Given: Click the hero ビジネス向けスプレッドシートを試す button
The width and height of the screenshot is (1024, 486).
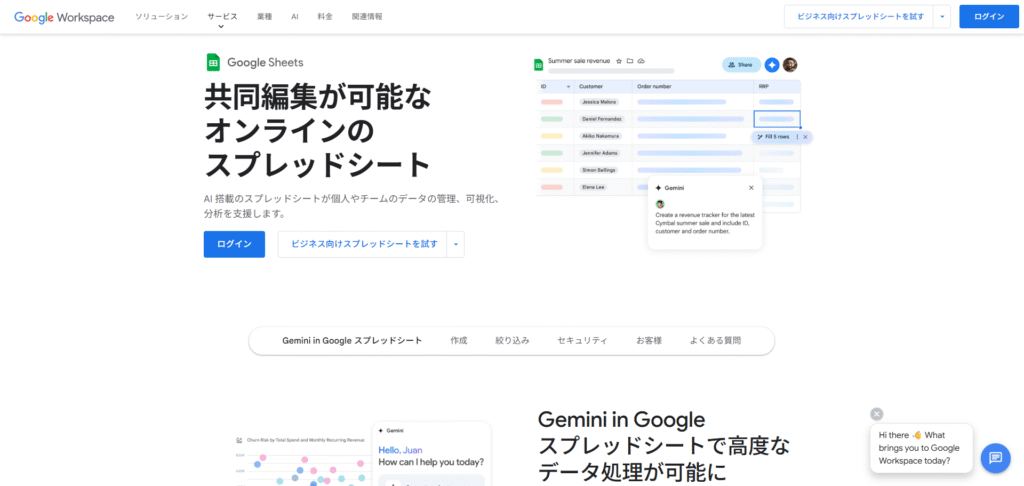Looking at the screenshot, I should coord(363,244).
